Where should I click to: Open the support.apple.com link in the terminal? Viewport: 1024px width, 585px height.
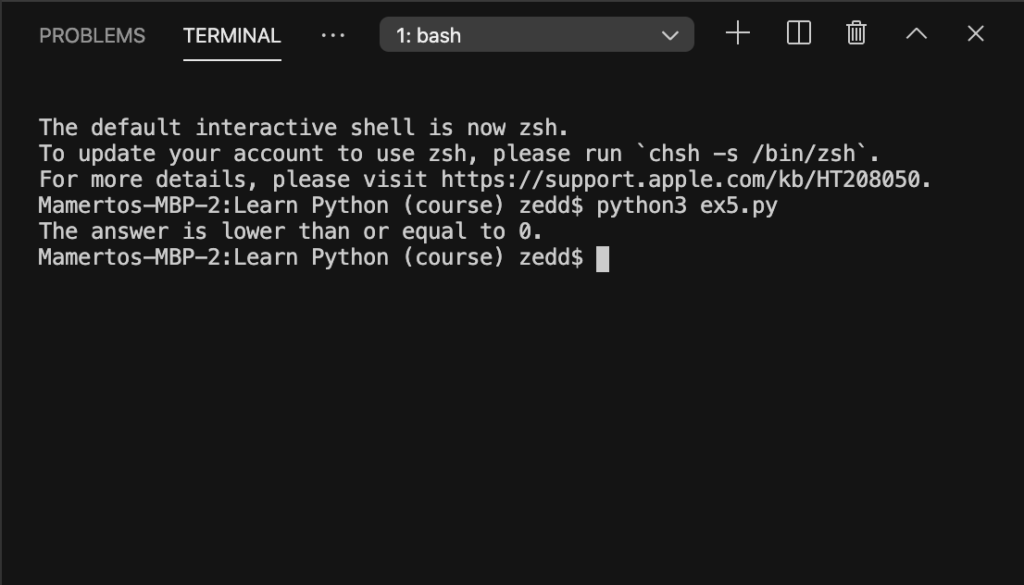click(x=680, y=180)
